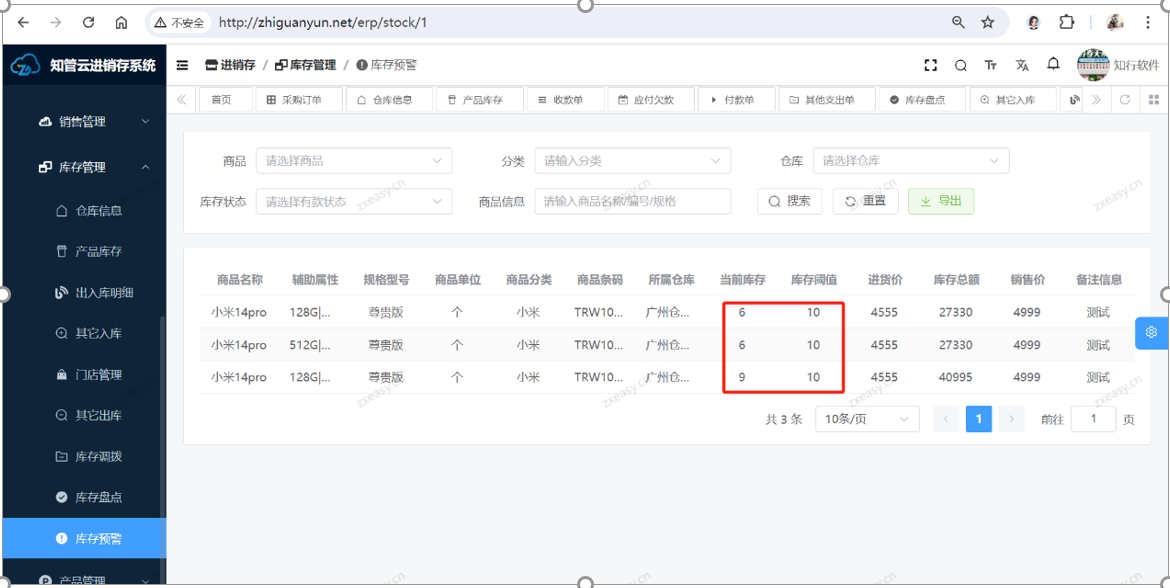Click the green 导出 button
This screenshot has height=588, width=1170.
[941, 201]
